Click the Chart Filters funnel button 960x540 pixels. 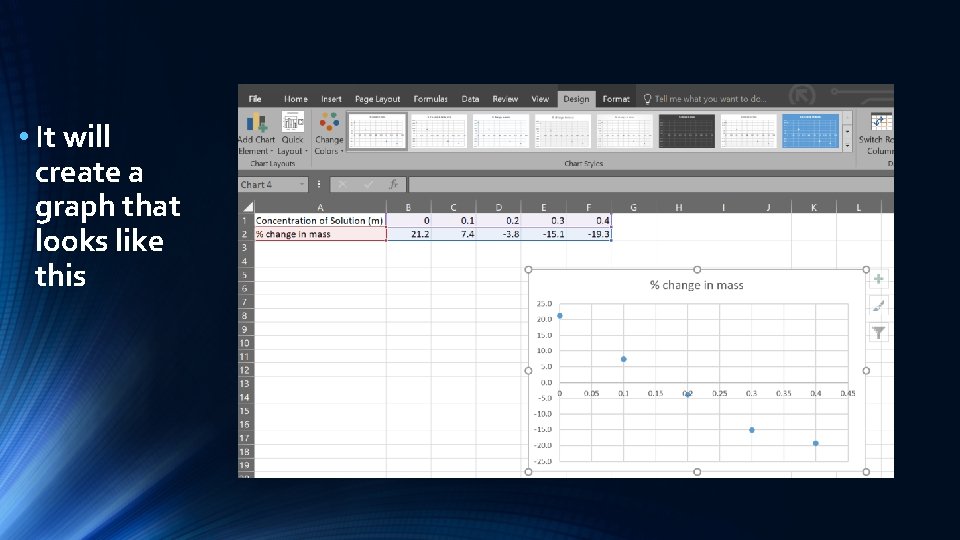879,332
